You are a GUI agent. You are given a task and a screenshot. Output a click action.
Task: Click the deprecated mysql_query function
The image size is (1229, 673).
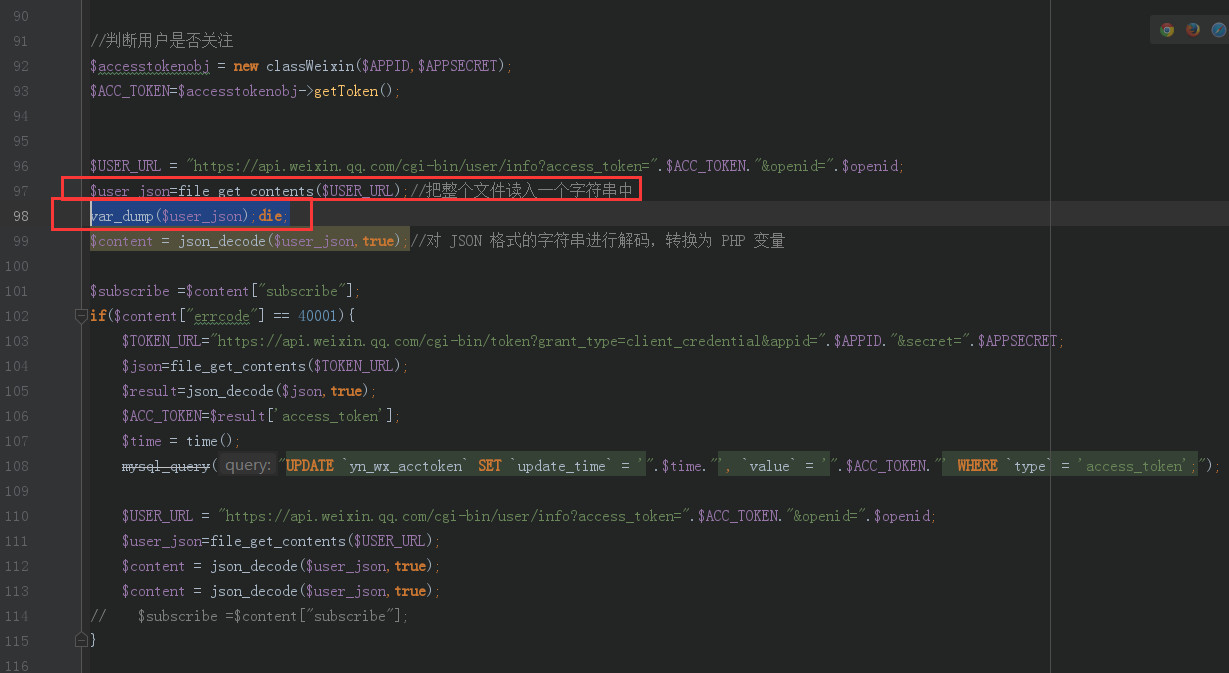[166, 466]
